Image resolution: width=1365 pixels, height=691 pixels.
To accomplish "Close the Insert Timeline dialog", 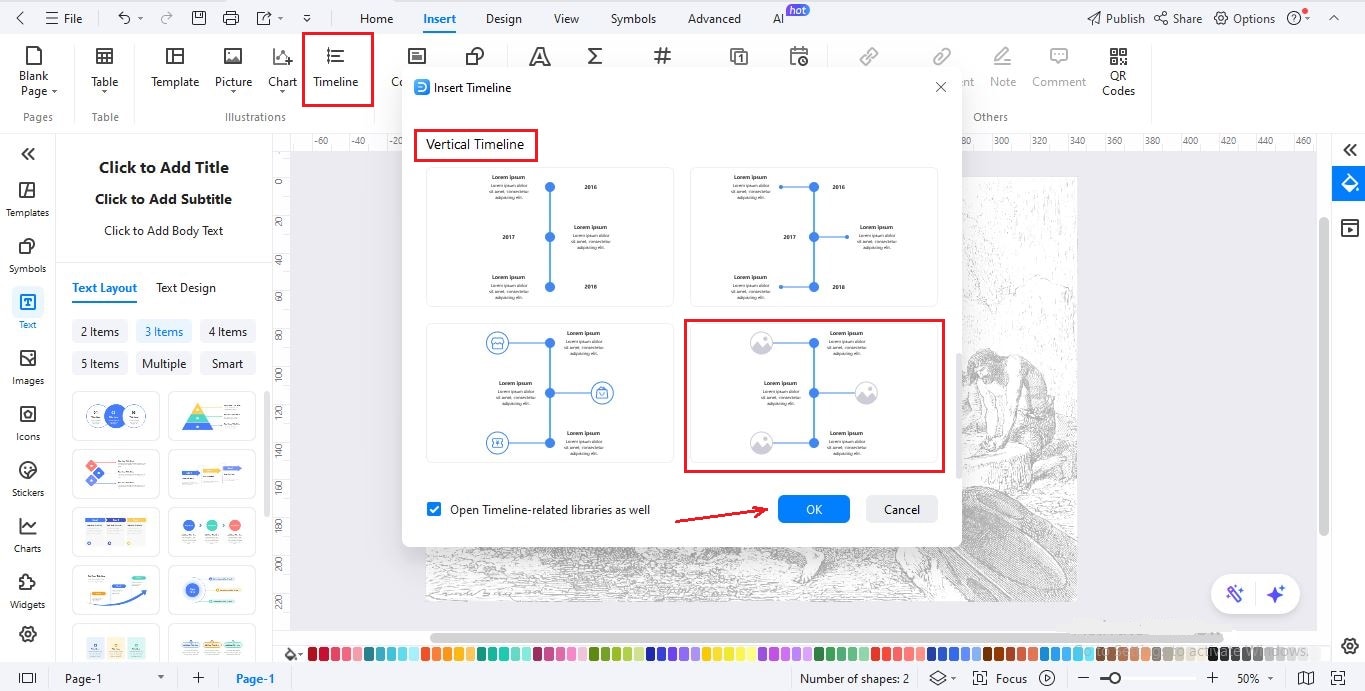I will click(940, 88).
